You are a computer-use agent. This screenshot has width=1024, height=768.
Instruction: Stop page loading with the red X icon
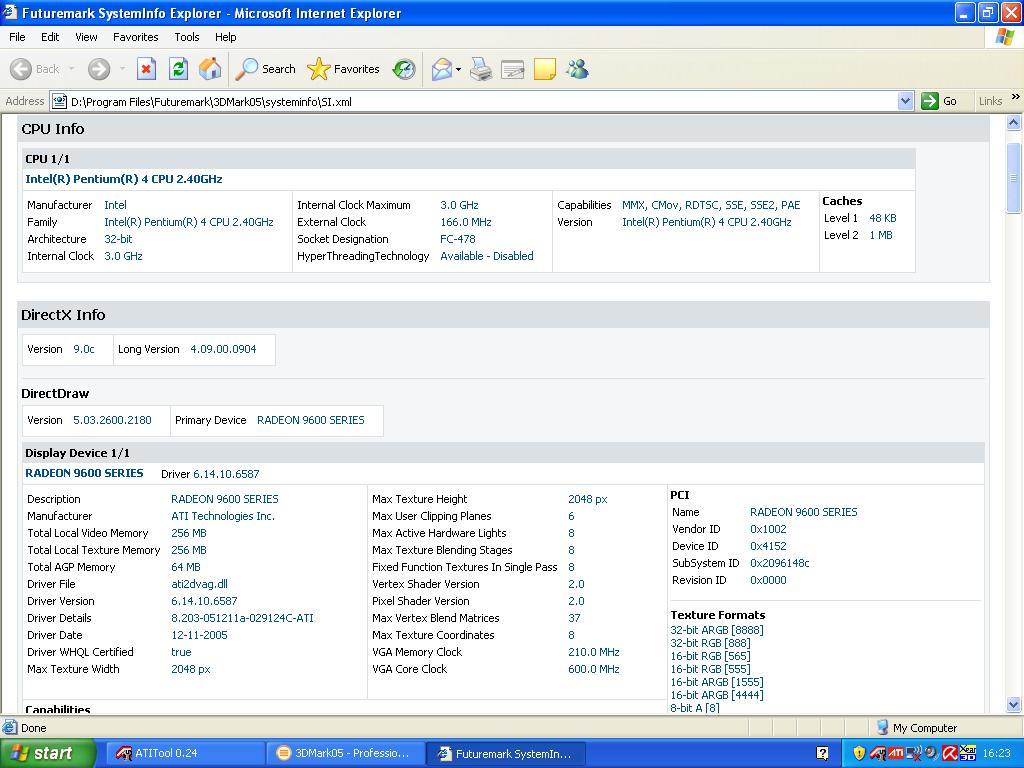tap(146, 69)
